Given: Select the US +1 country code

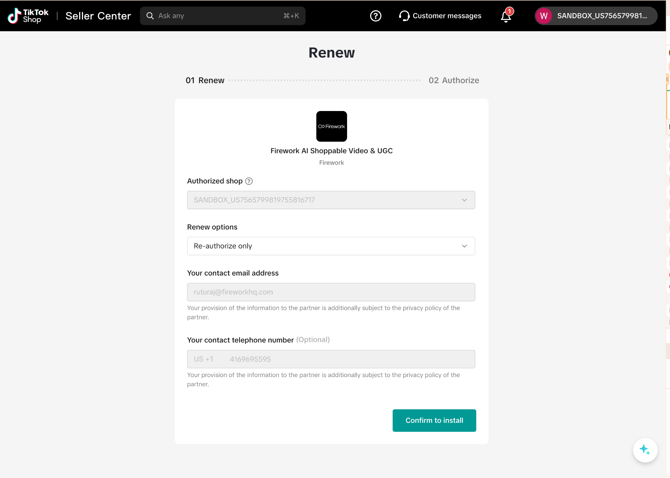Looking at the screenshot, I should coord(204,359).
